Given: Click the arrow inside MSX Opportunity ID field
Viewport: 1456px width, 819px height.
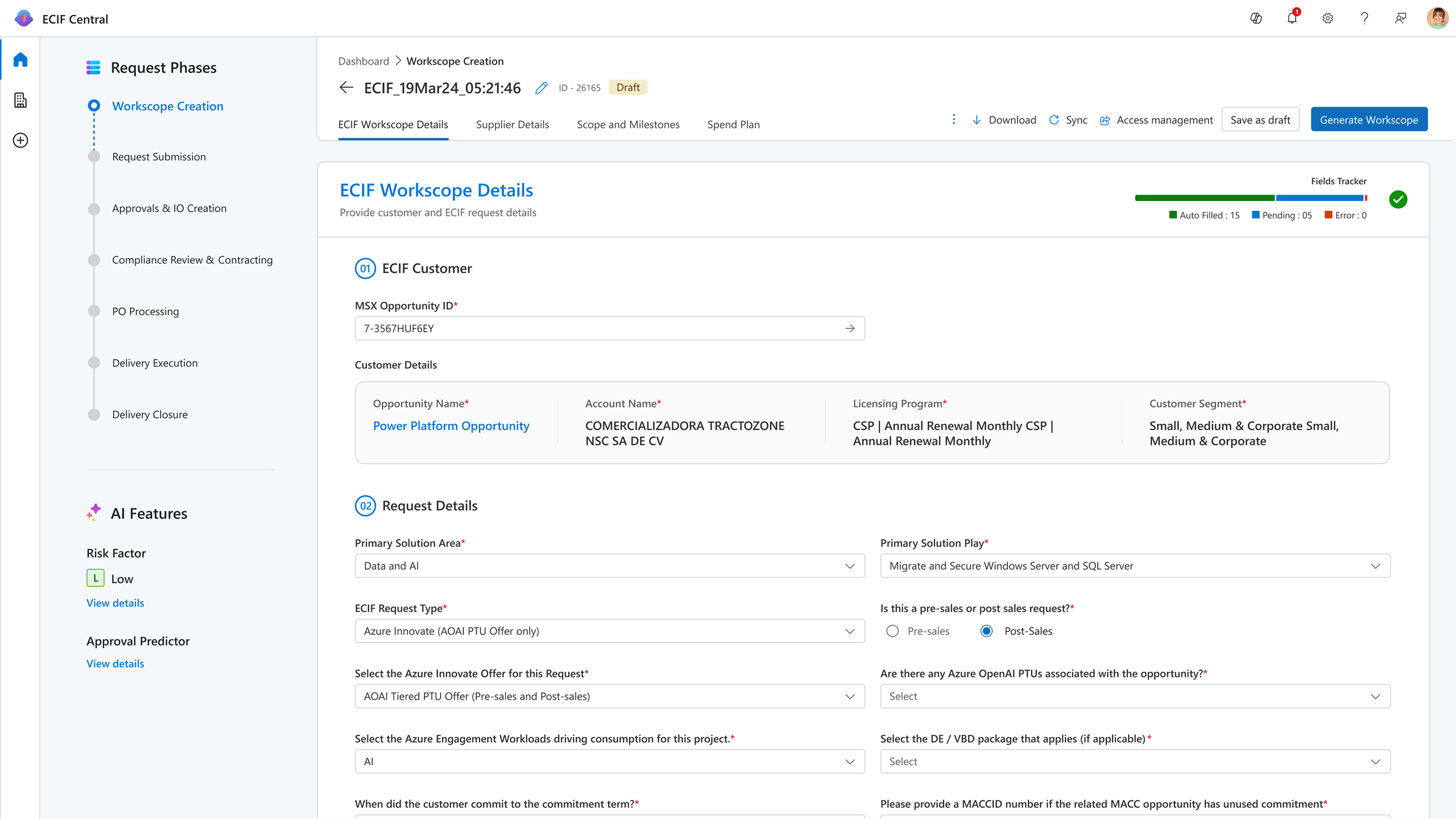Looking at the screenshot, I should [849, 329].
